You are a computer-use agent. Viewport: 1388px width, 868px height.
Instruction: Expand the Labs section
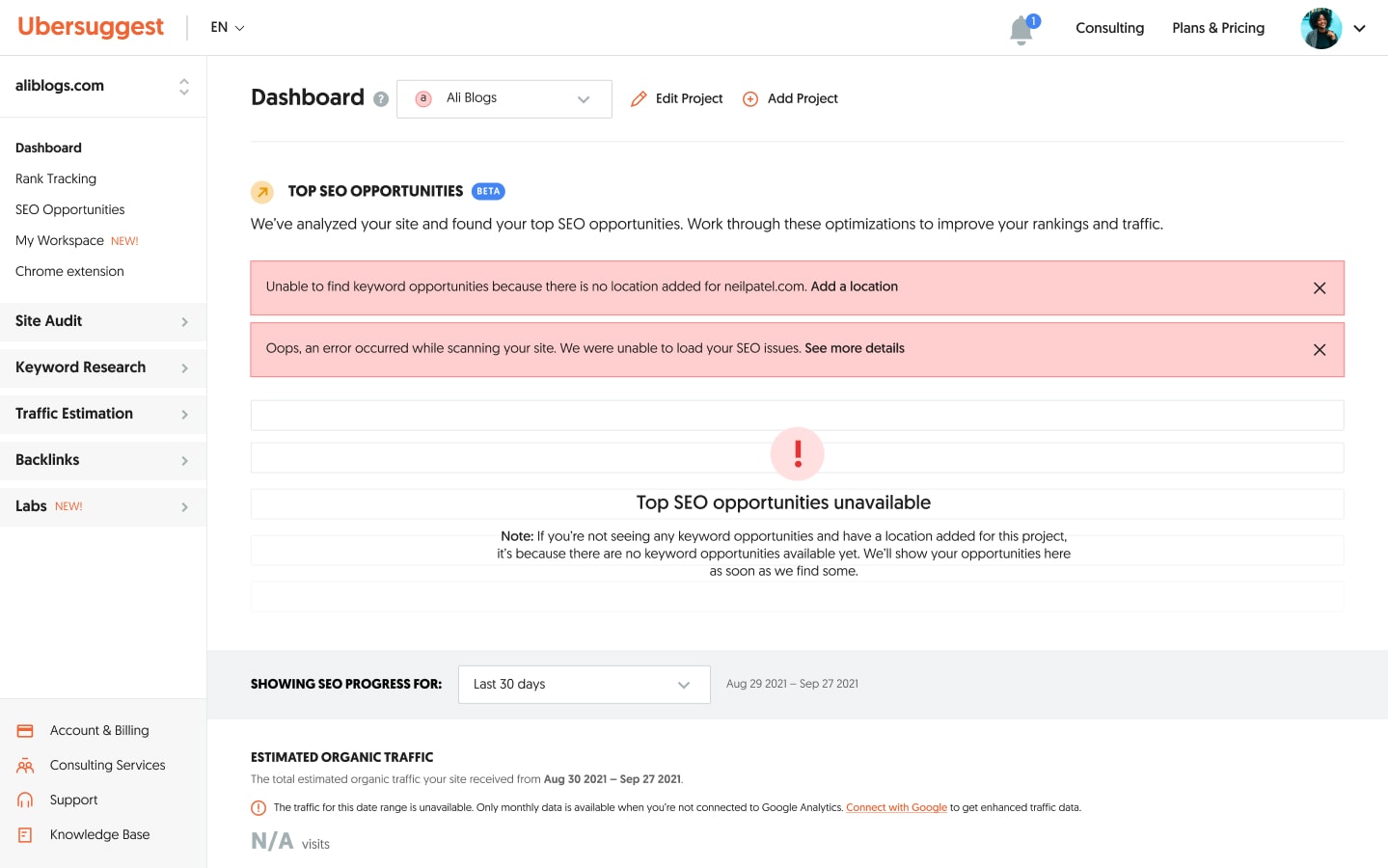[x=103, y=506]
